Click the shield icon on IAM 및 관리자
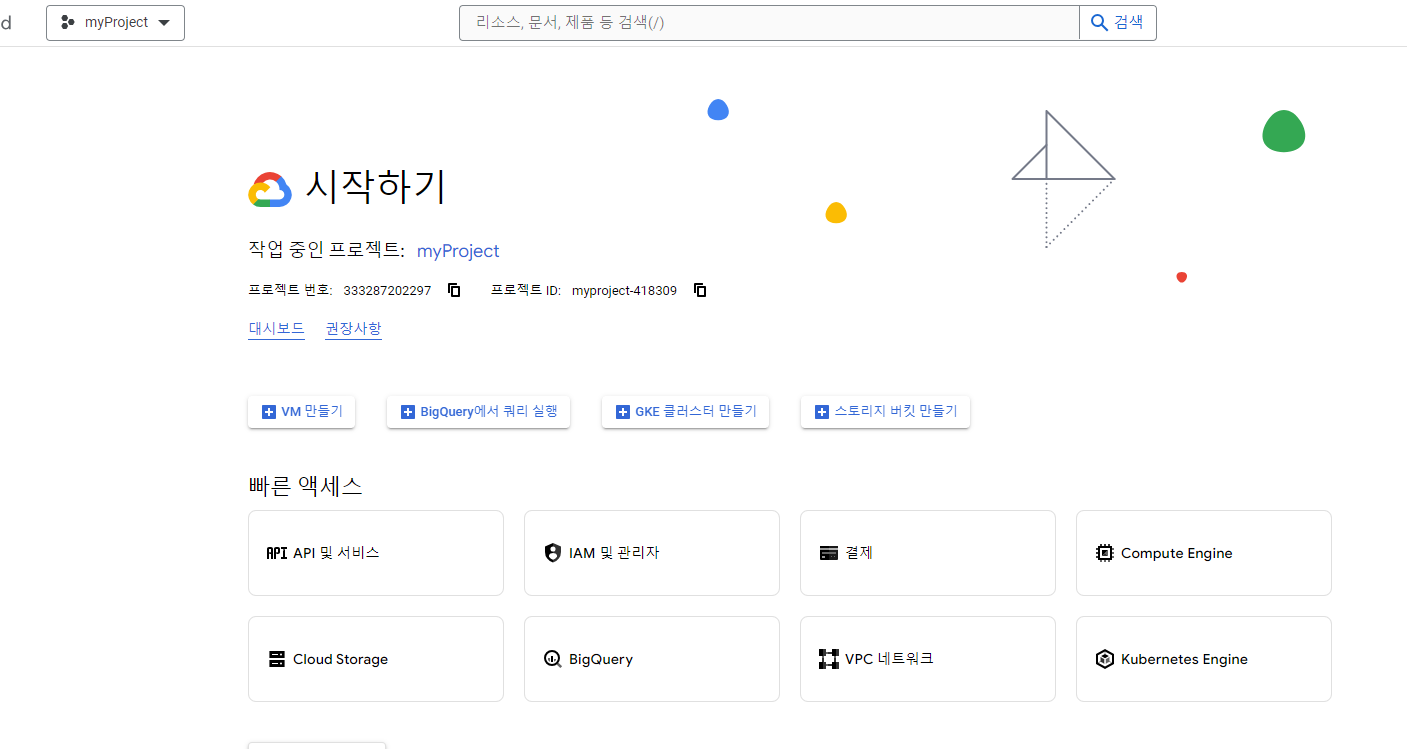1407x749 pixels. pos(553,553)
